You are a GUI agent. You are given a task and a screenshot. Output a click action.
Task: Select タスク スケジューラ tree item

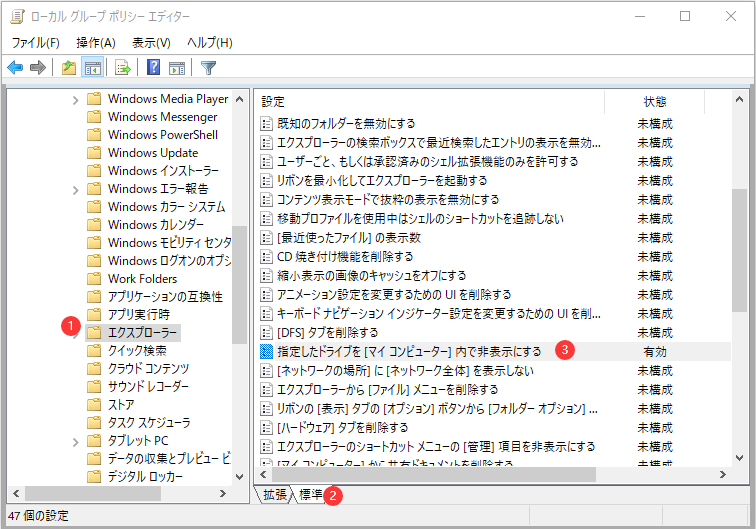pyautogui.click(x=149, y=422)
